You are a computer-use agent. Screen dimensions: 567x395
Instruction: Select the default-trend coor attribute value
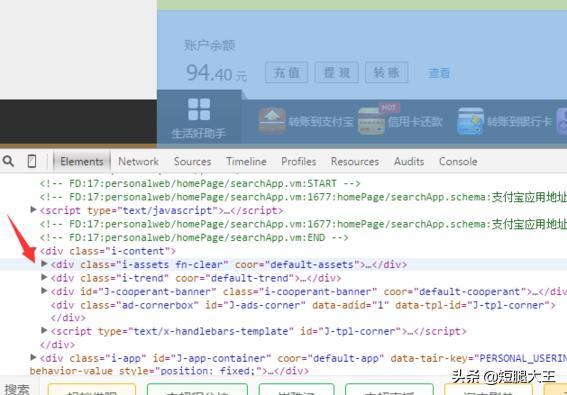pyautogui.click(x=253, y=278)
